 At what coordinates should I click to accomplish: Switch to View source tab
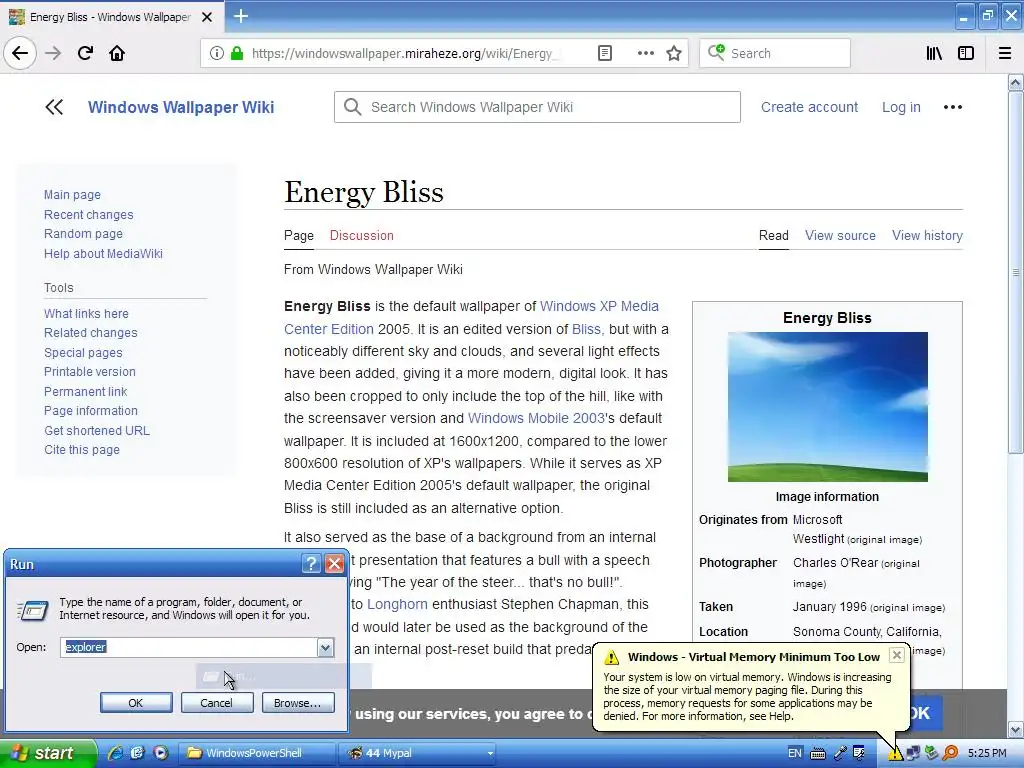(840, 236)
